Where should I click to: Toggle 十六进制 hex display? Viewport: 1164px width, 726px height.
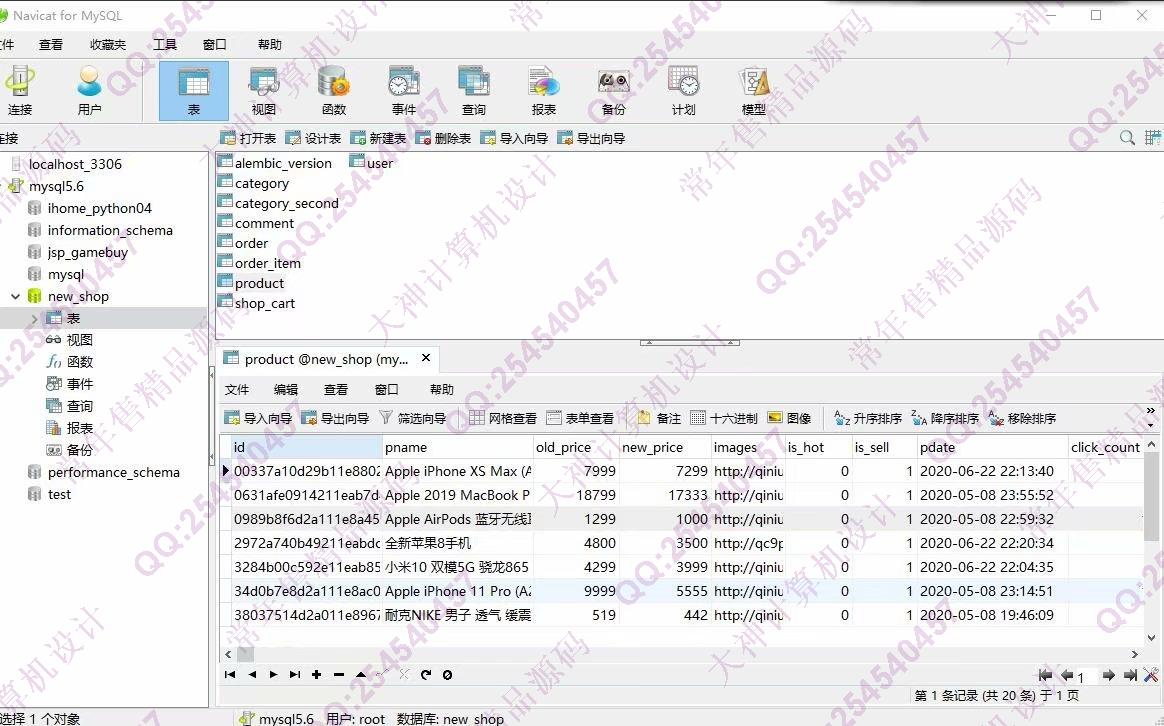pyautogui.click(x=724, y=418)
